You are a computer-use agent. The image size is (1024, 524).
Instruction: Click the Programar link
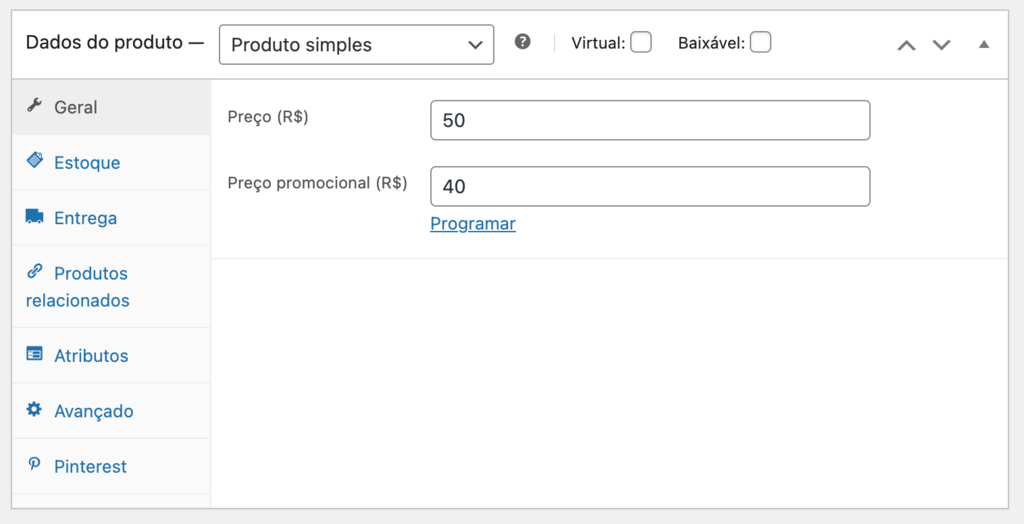473,223
